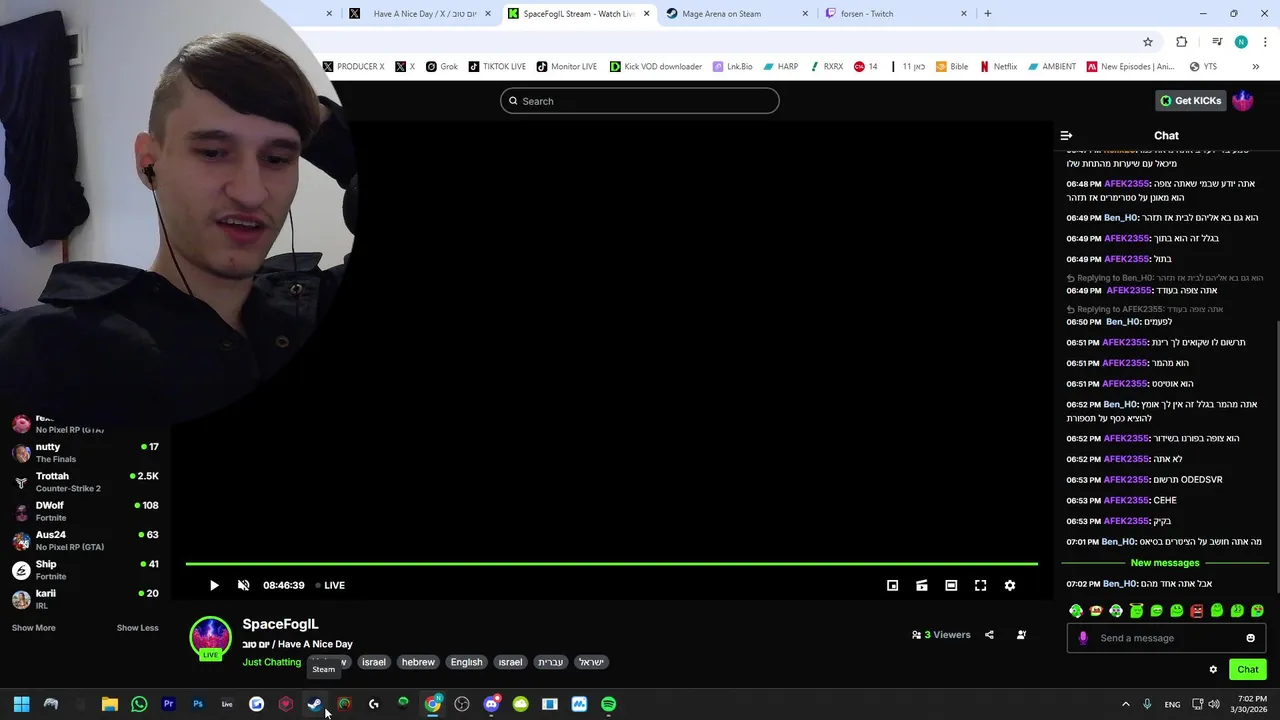This screenshot has width=1280, height=720.
Task: Click the Send a message field
Action: (1165, 638)
